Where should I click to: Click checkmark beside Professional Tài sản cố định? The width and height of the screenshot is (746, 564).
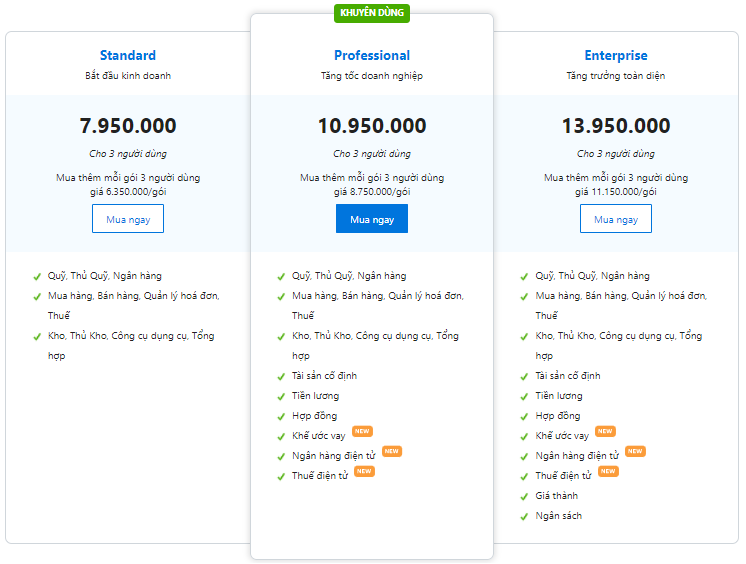pyautogui.click(x=281, y=377)
